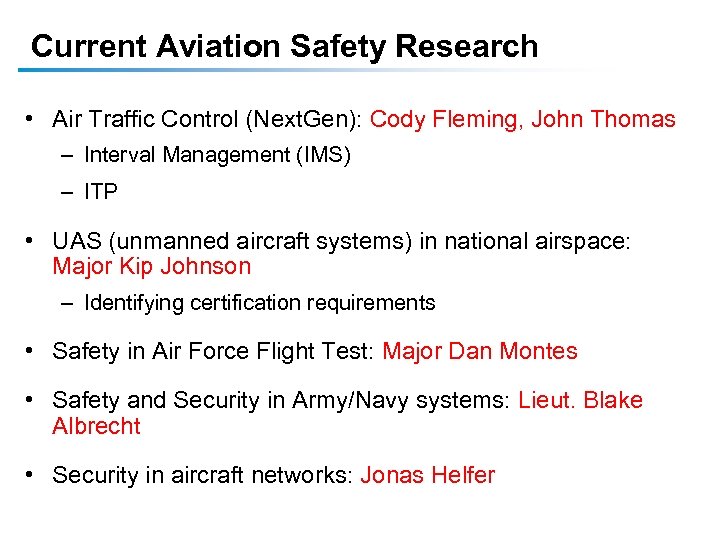Viewport: 720px width, 540px height.
Task: Click the red text Lieut. Blake
Action: (x=580, y=401)
